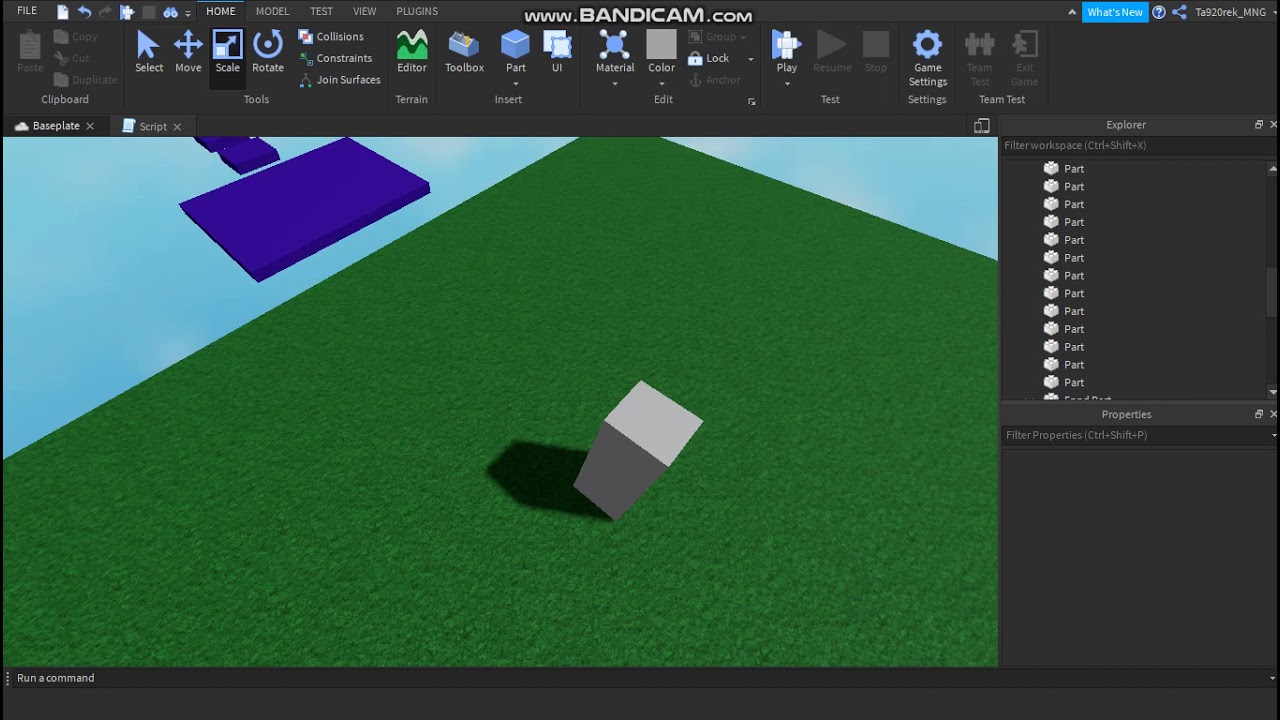
Task: Open the FILE menu
Action: click(27, 11)
